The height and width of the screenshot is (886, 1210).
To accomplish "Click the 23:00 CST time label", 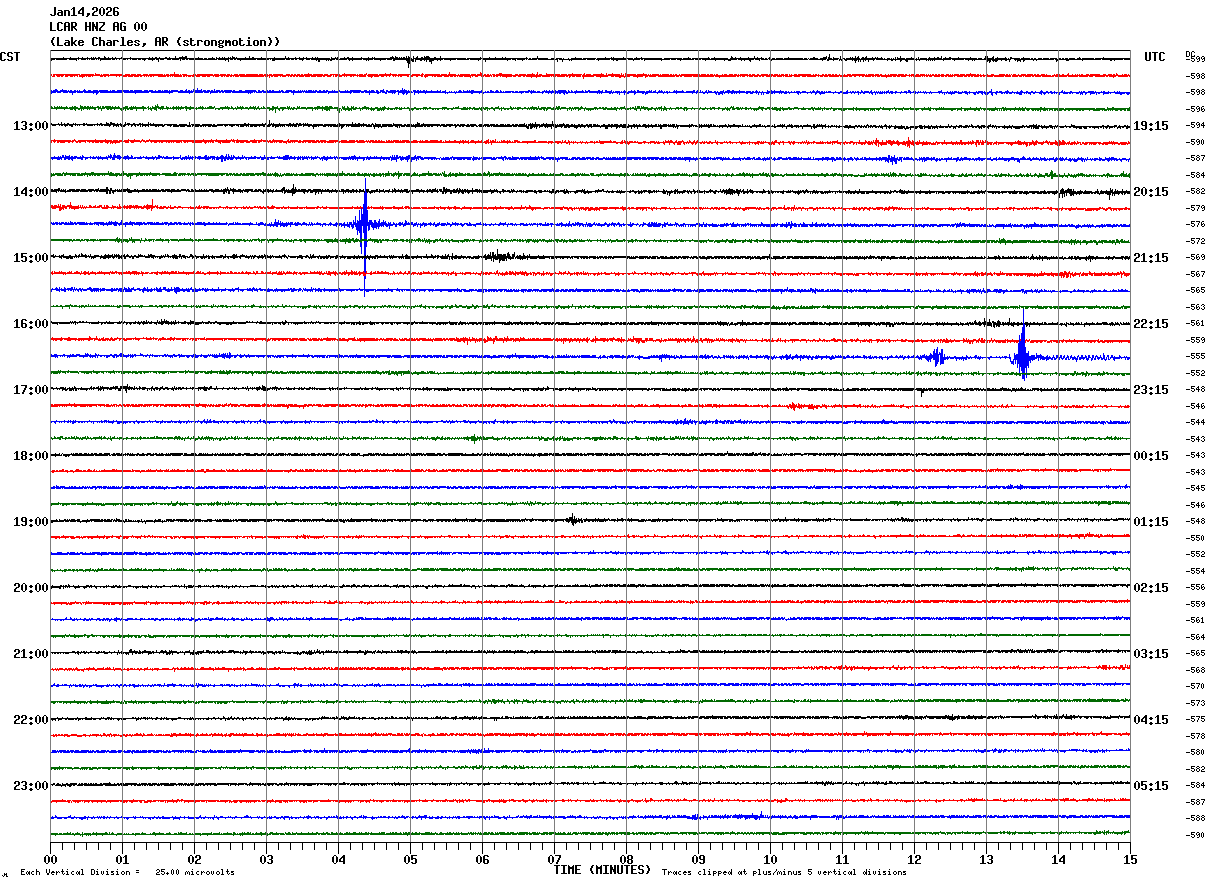I will (31, 786).
